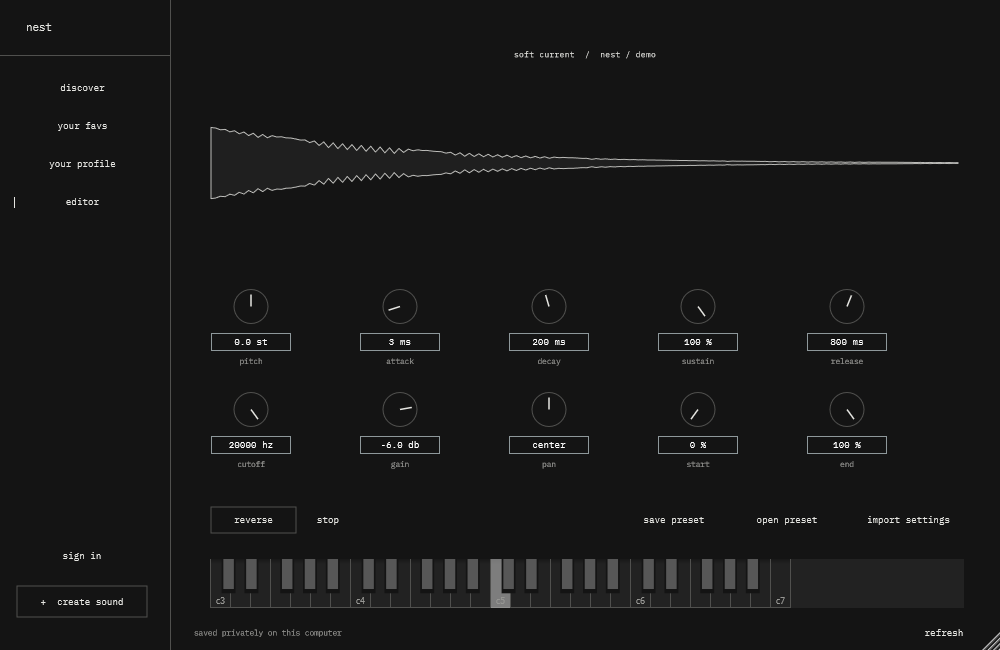Play the c4 piano key
Viewport: 1000px width, 650px height.
point(360,600)
